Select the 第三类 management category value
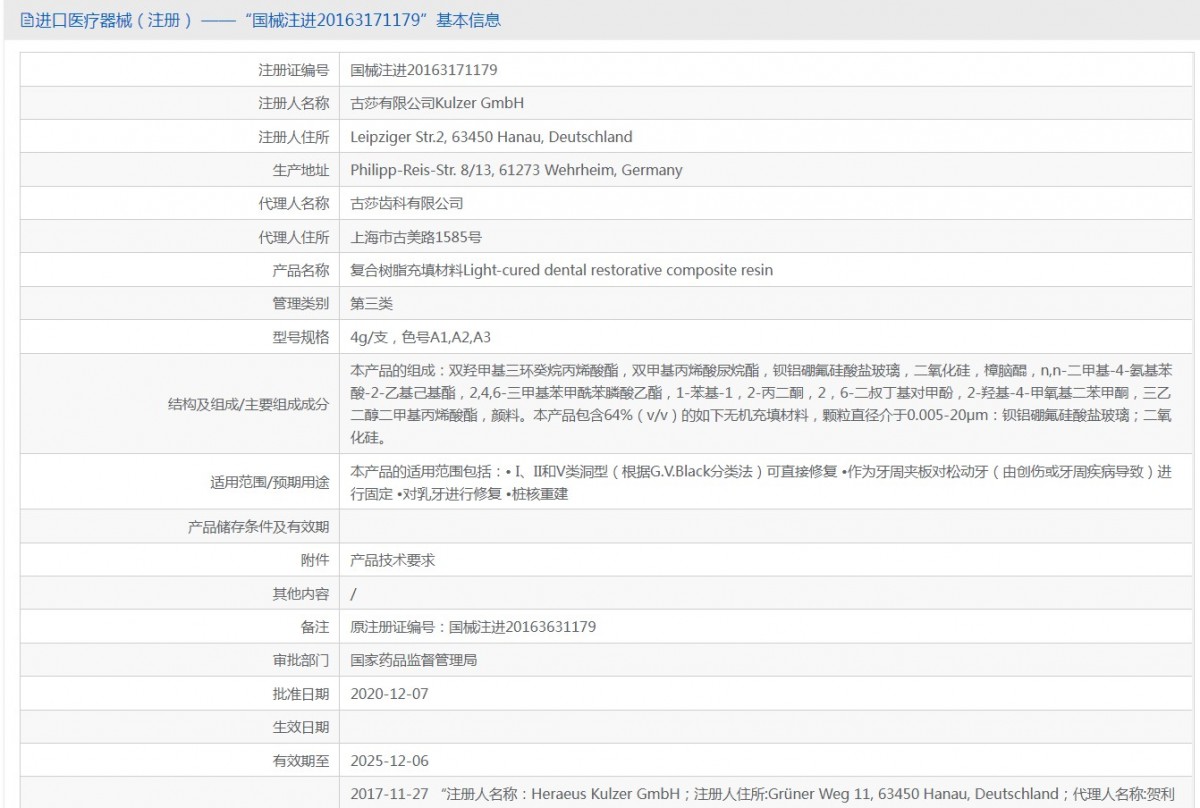1200x808 pixels. pyautogui.click(x=371, y=303)
